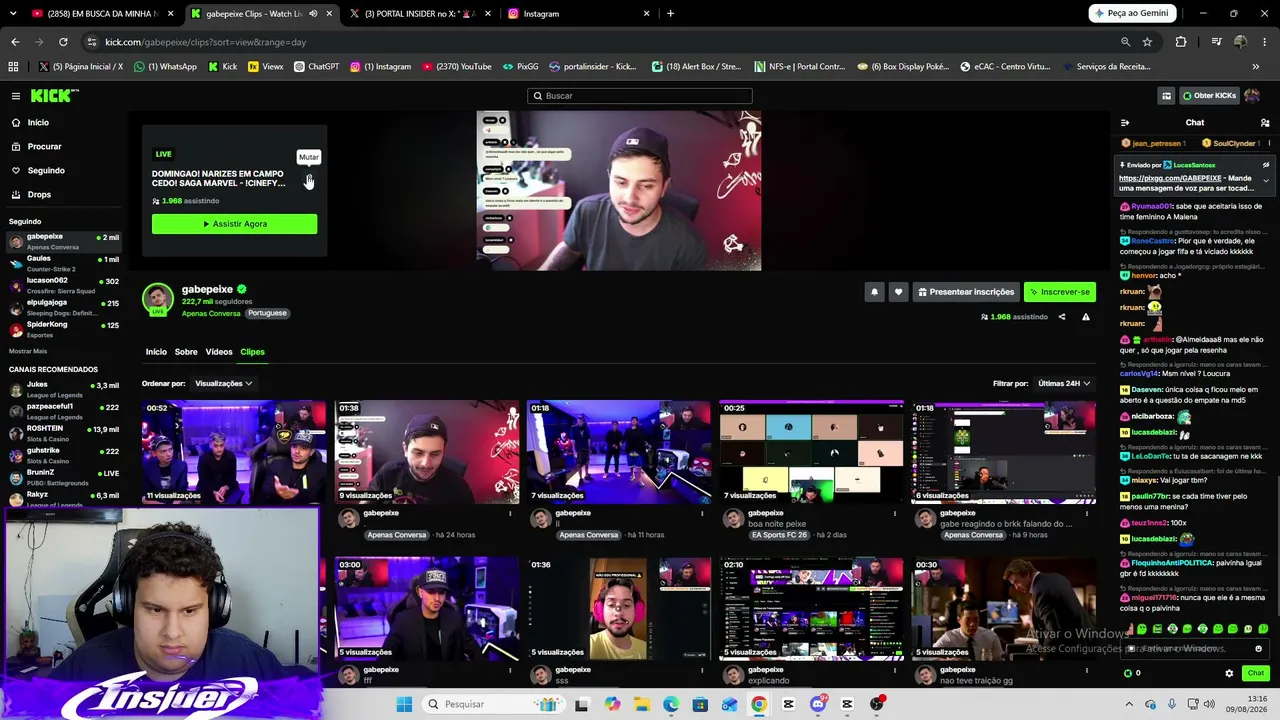Open the Últimas 24H filter dropdown
Image resolution: width=1280 pixels, height=720 pixels.
[x=1064, y=383]
